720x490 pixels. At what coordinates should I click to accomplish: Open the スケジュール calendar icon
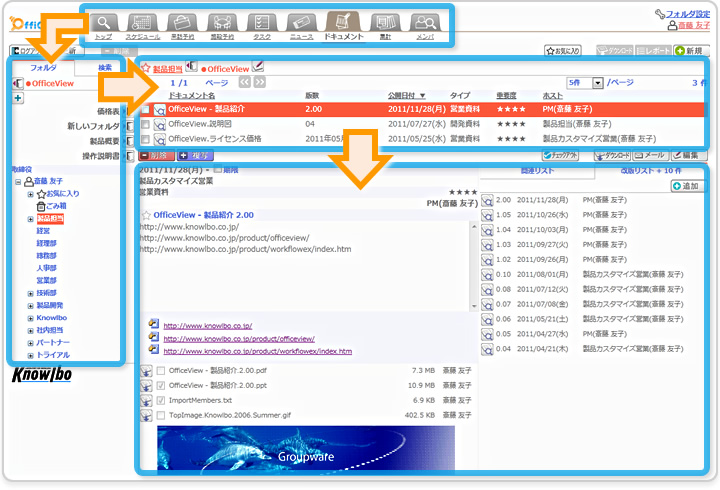(x=143, y=23)
